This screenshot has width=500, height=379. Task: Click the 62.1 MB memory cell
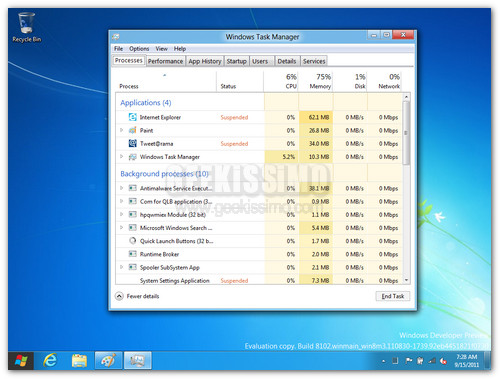coord(316,117)
